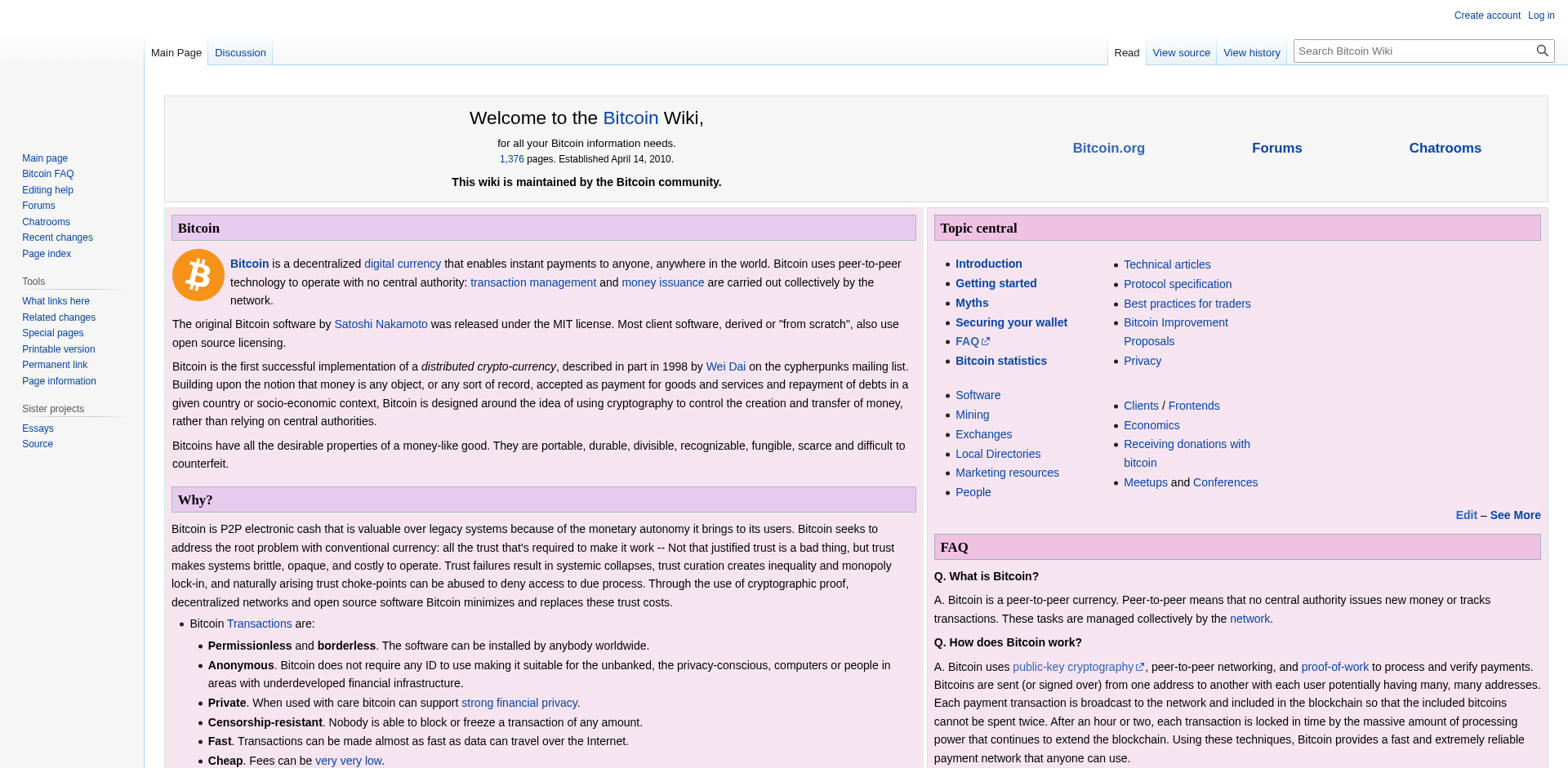Image resolution: width=1568 pixels, height=768 pixels.
Task: Open Bitcoin FAQ in the sidebar
Action: [x=48, y=174]
